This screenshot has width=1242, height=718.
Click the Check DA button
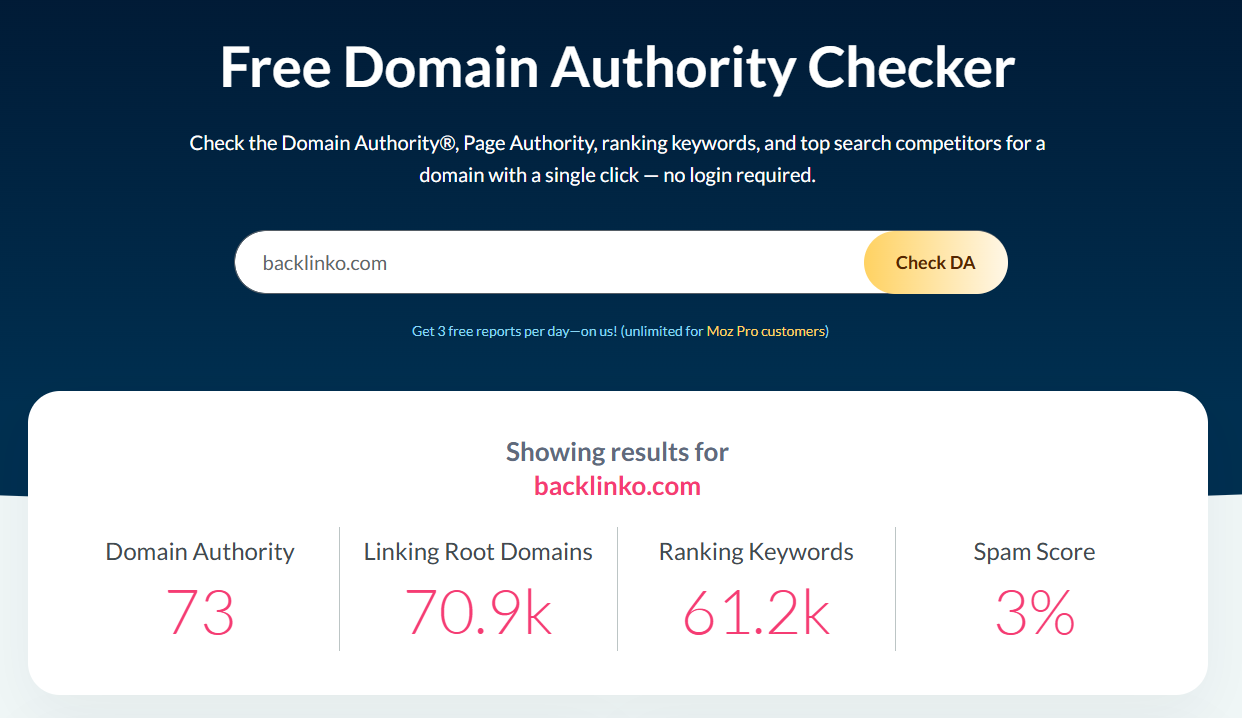(935, 263)
